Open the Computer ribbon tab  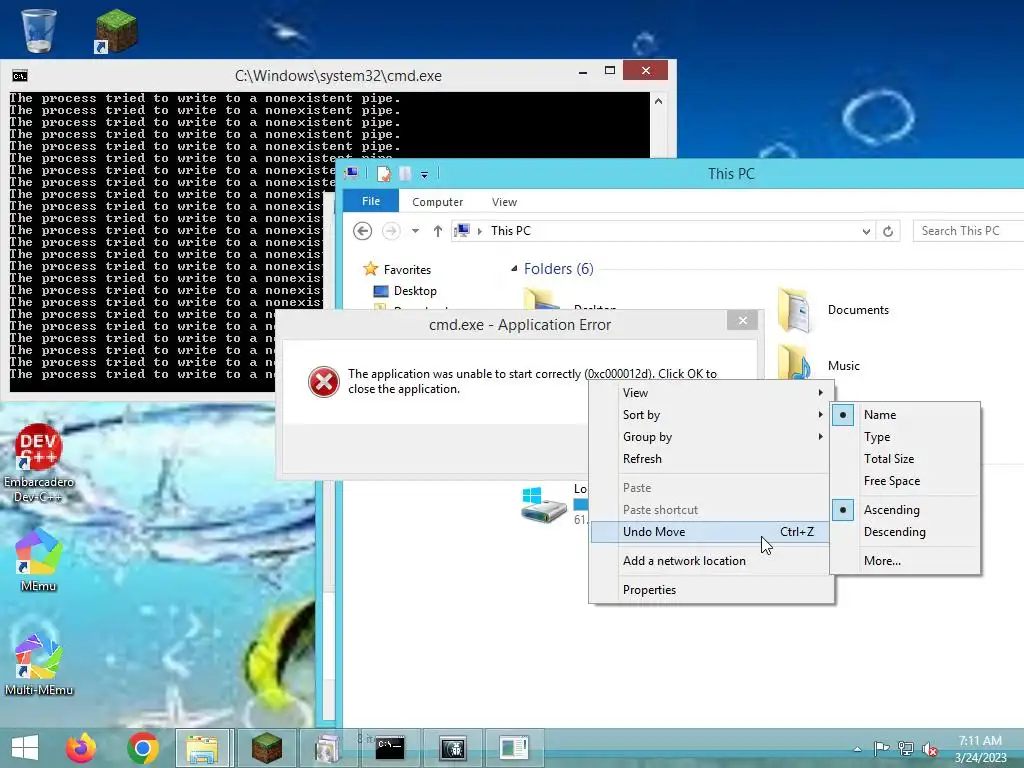pyautogui.click(x=438, y=202)
